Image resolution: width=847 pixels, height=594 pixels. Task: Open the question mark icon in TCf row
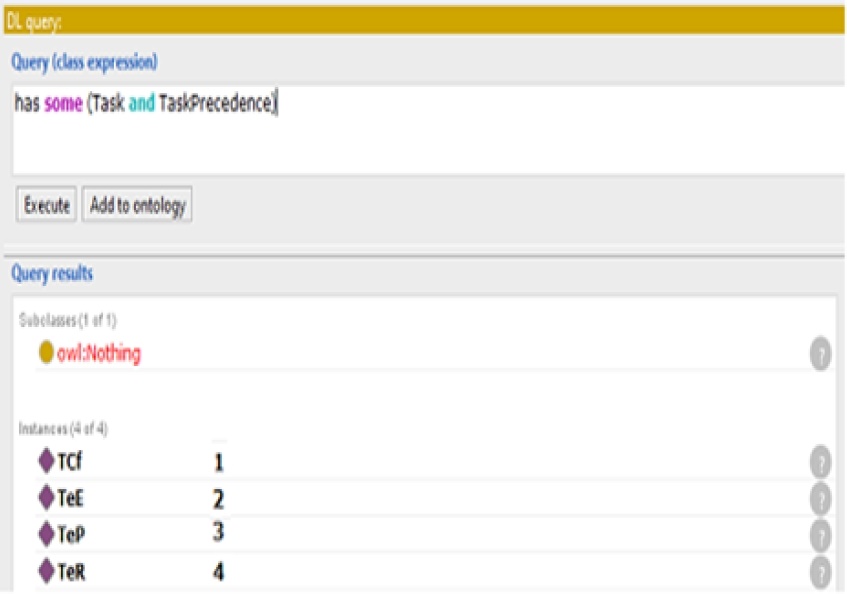click(820, 462)
